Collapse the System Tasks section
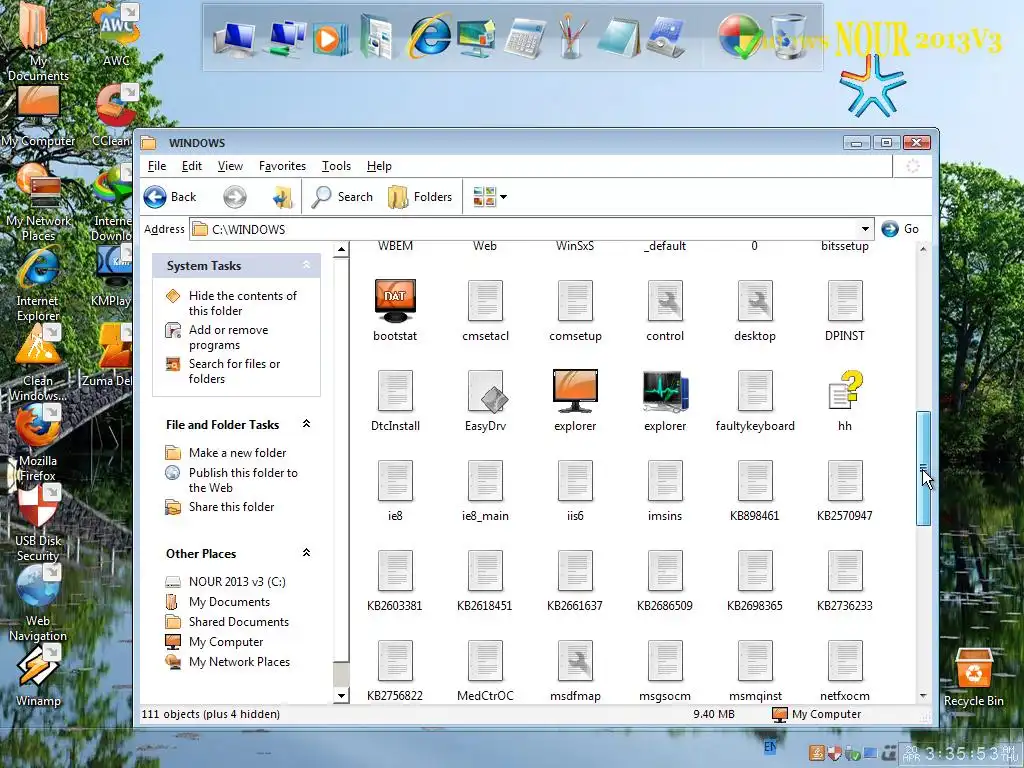The image size is (1024, 768). (306, 265)
